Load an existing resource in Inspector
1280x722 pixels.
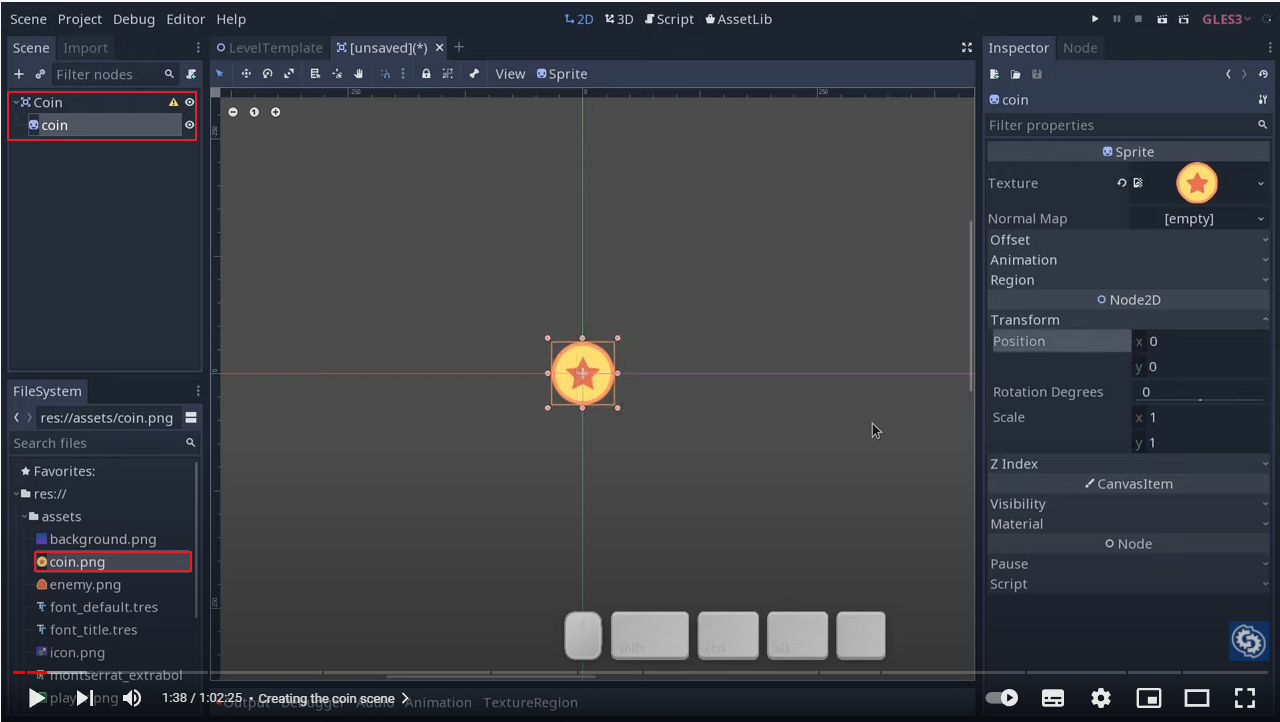click(x=1015, y=74)
